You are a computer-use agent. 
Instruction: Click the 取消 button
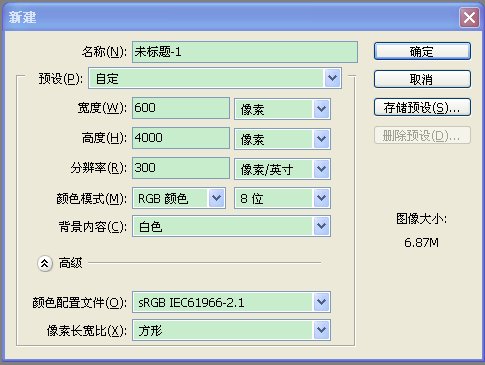[x=422, y=79]
